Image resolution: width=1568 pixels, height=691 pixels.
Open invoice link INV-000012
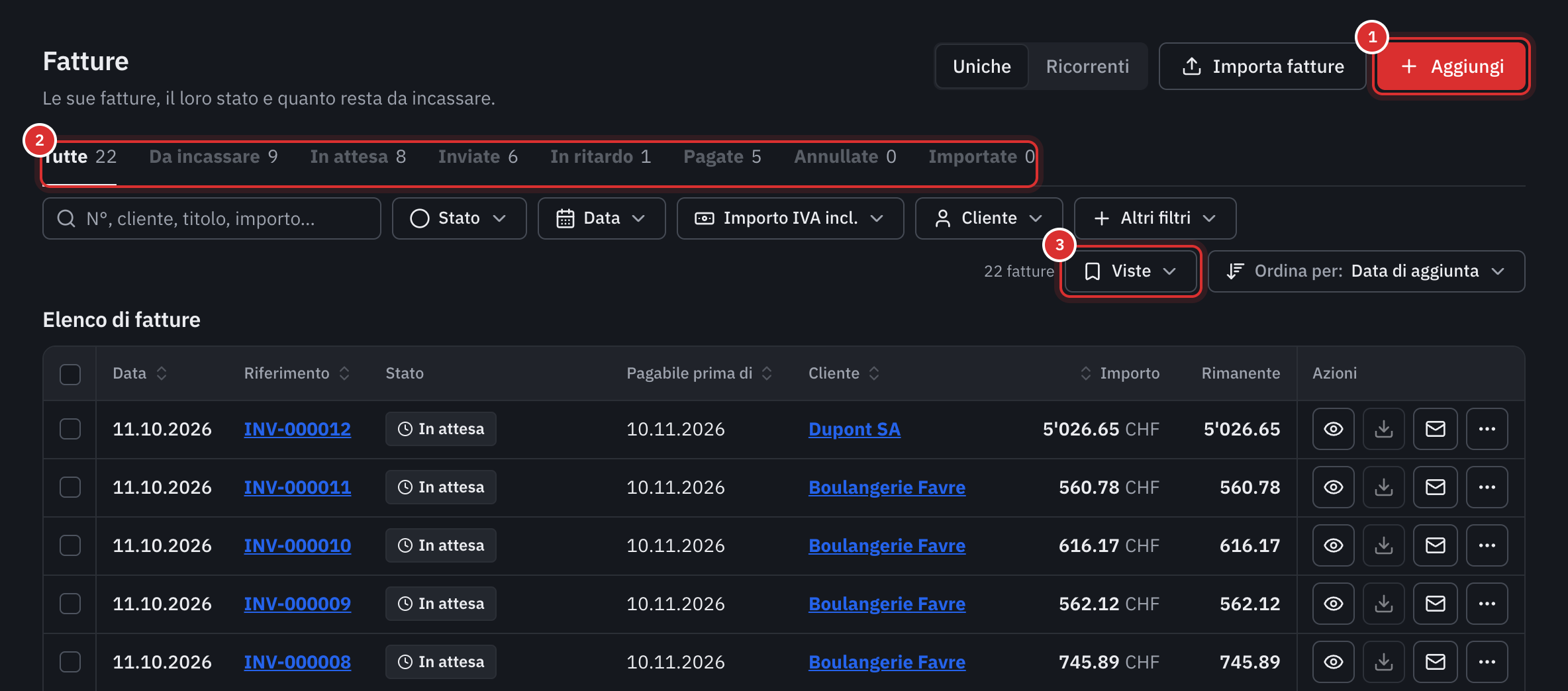click(x=297, y=429)
